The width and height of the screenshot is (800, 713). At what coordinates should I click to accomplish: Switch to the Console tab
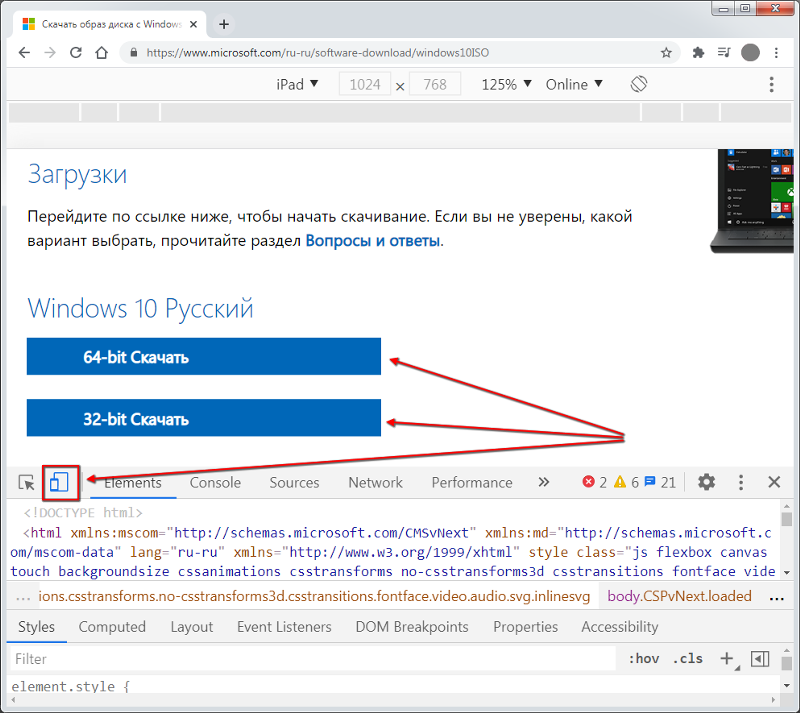[x=215, y=482]
